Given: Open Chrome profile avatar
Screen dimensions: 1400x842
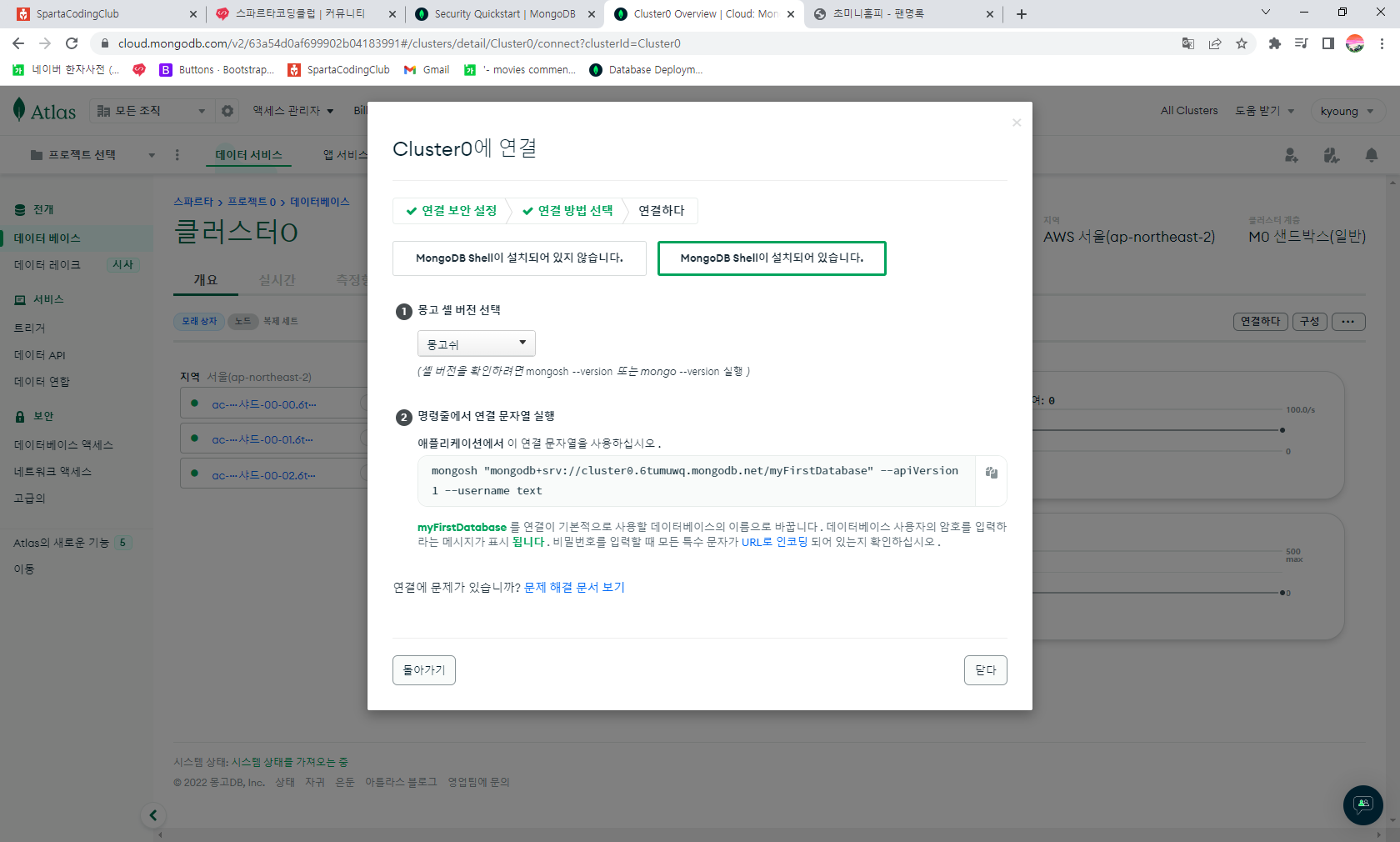Looking at the screenshot, I should tap(1355, 43).
